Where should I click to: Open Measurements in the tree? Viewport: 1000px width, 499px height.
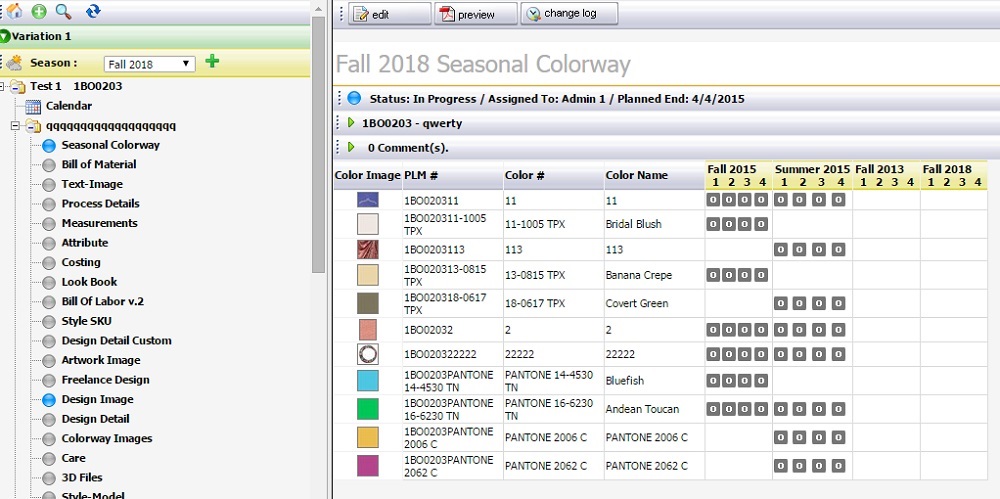coord(99,223)
